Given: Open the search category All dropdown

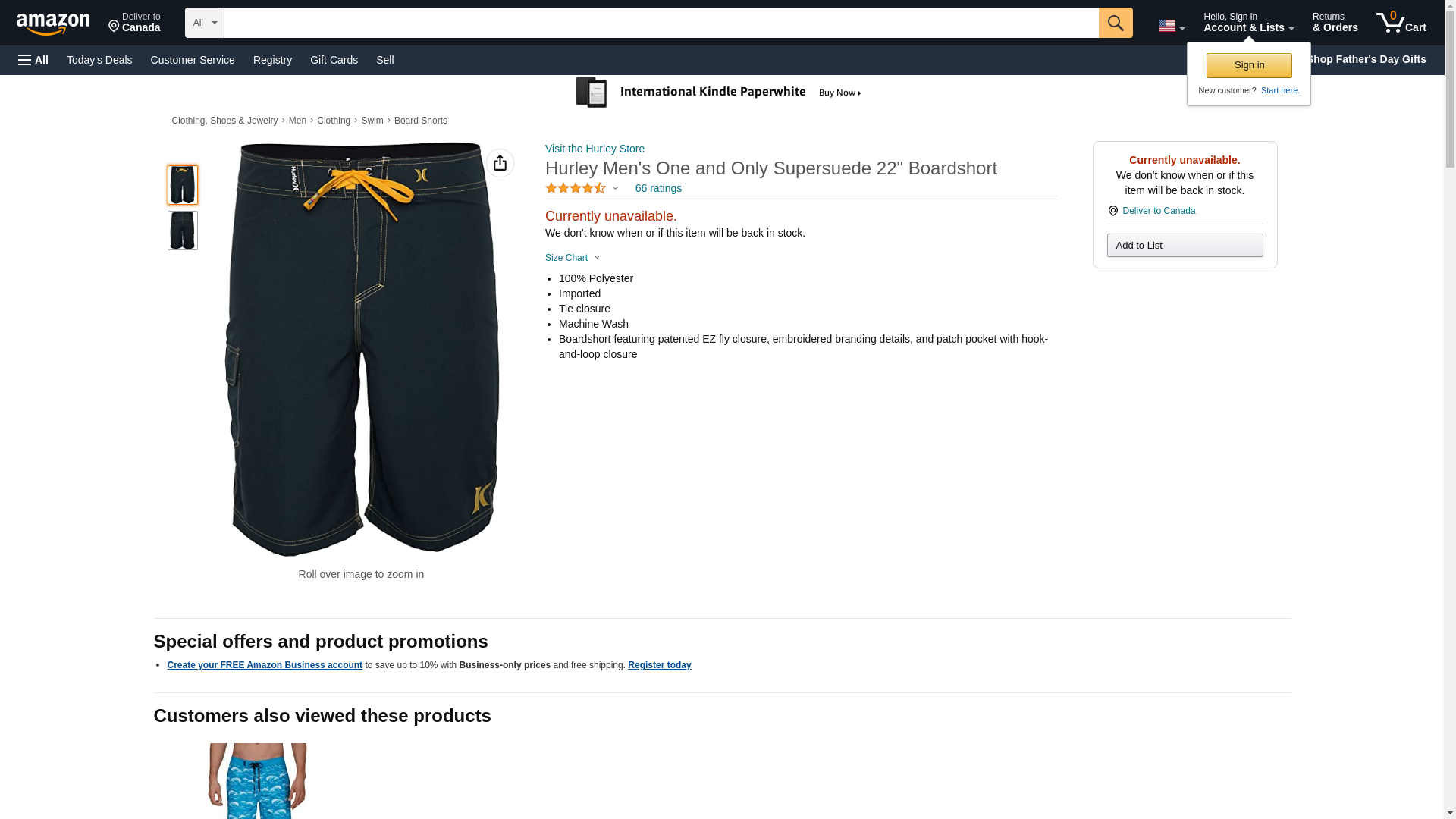Looking at the screenshot, I should point(204,23).
